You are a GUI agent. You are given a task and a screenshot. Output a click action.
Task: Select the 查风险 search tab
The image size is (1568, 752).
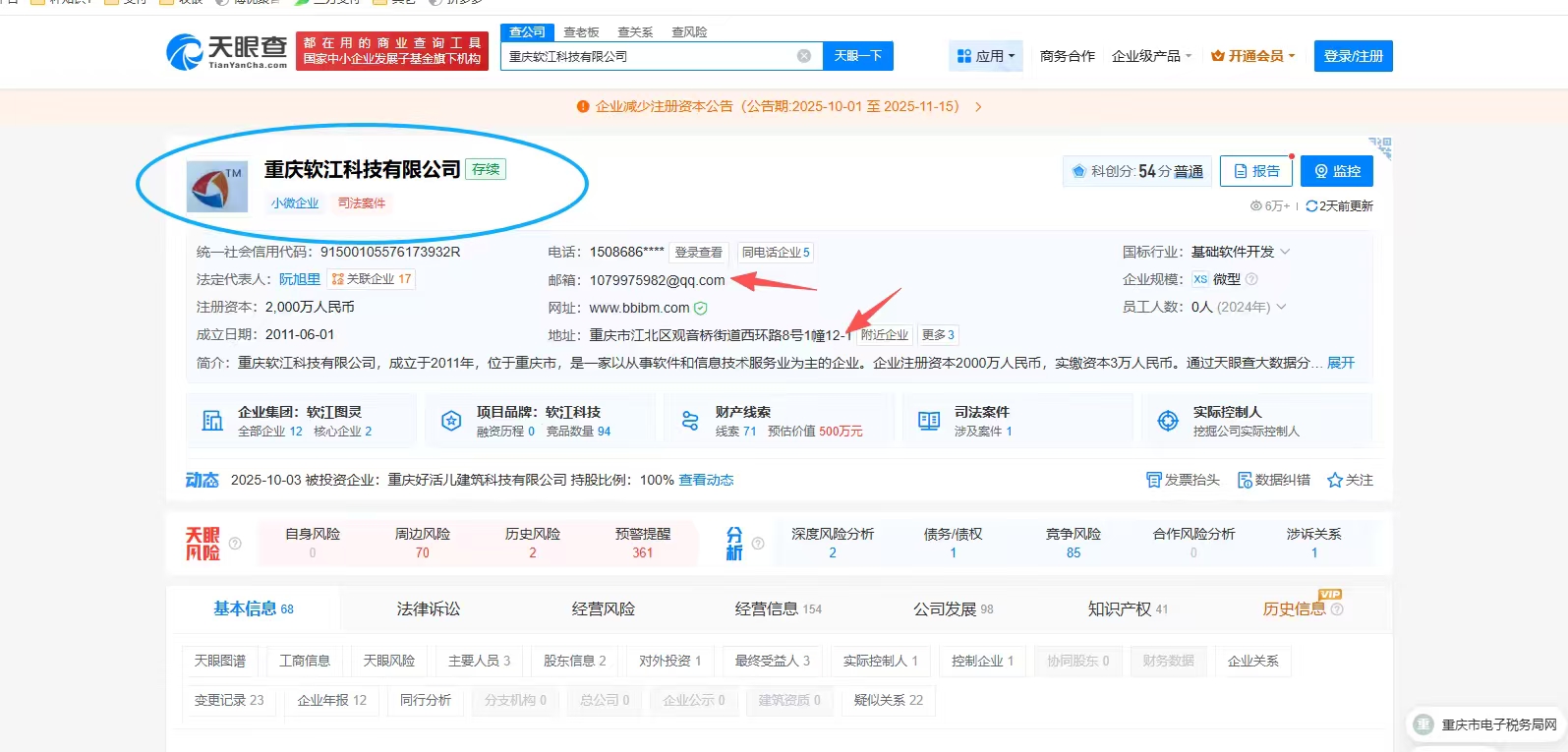689,32
